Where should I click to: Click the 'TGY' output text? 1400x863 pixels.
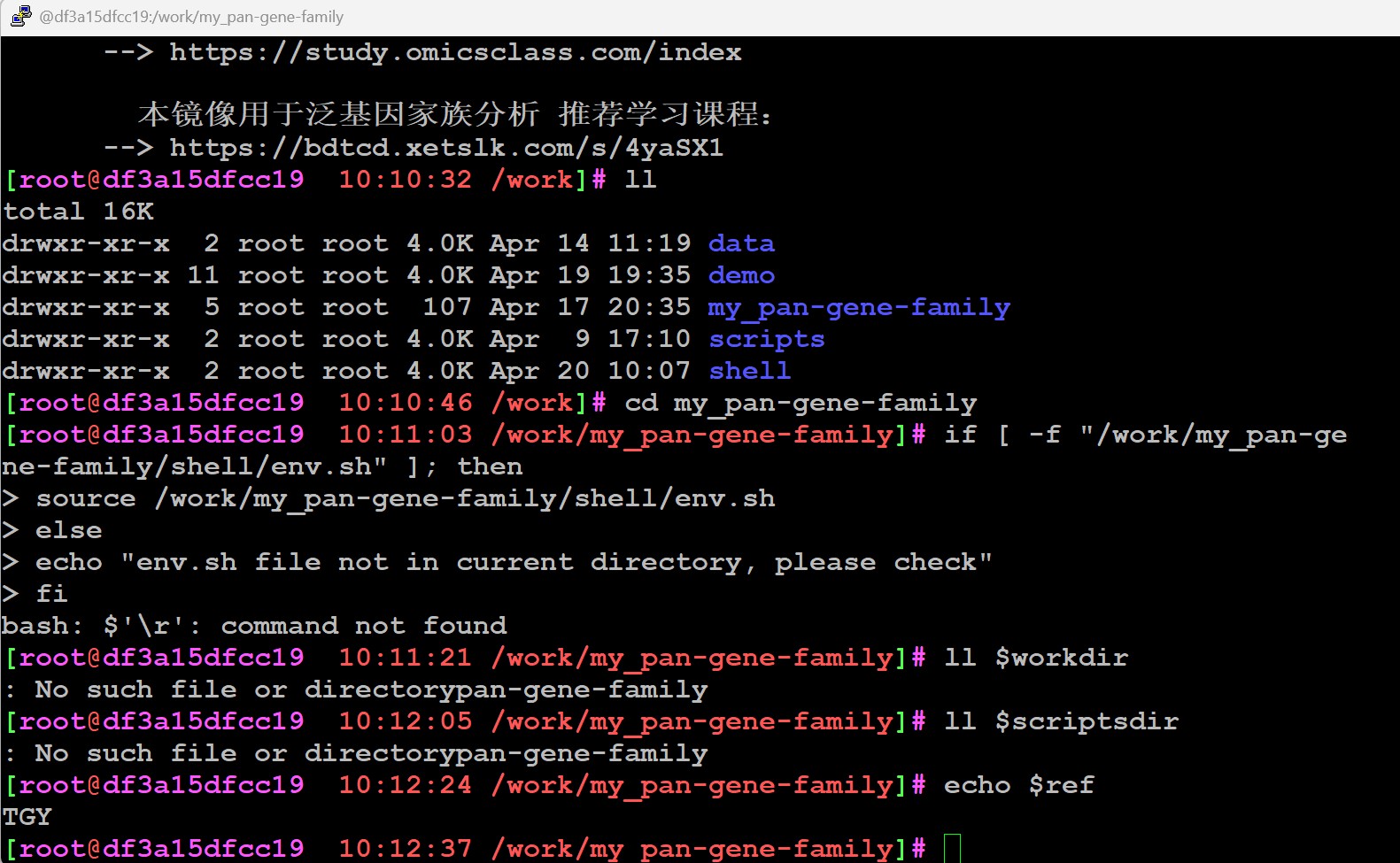tap(27, 817)
